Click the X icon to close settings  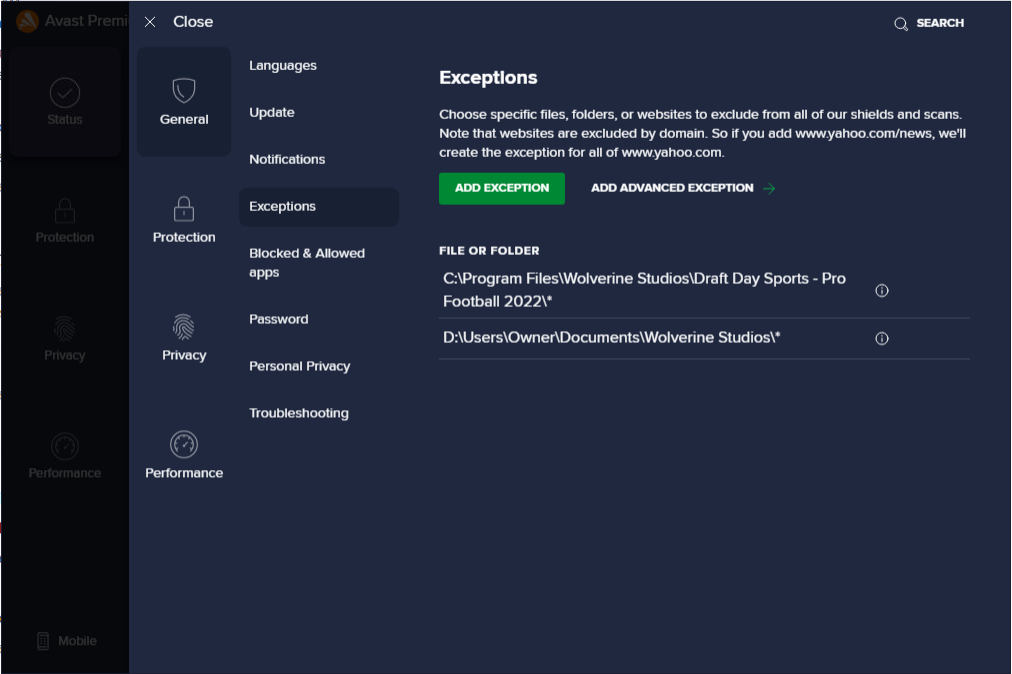pyautogui.click(x=150, y=22)
